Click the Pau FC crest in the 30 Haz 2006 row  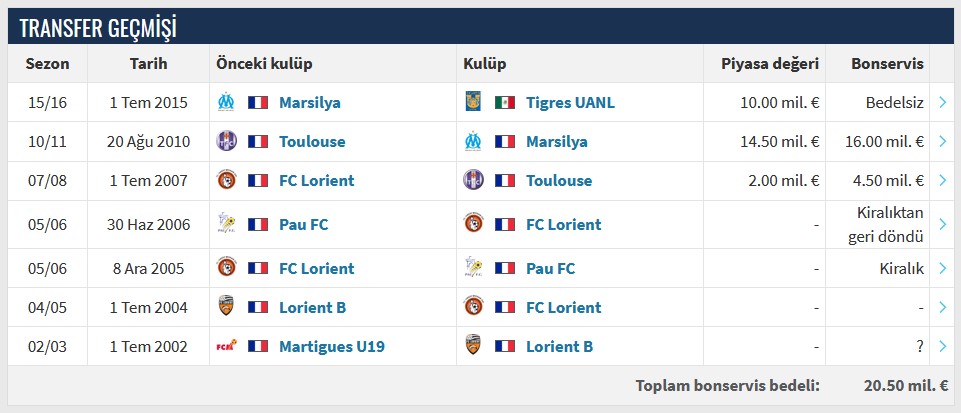tap(226, 224)
